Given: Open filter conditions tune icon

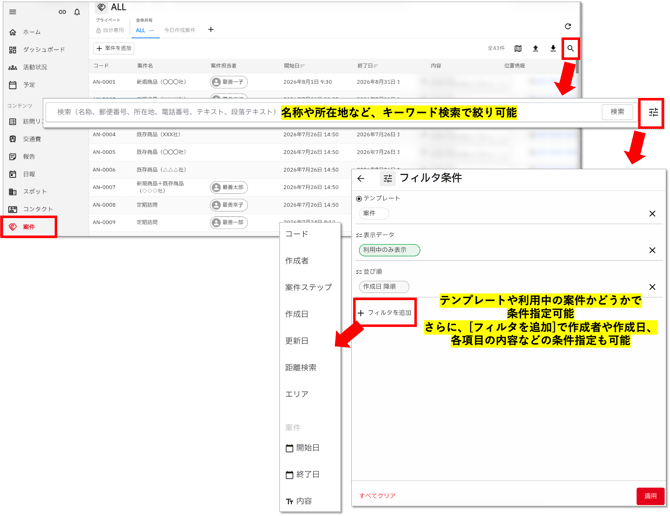Looking at the screenshot, I should (x=653, y=113).
